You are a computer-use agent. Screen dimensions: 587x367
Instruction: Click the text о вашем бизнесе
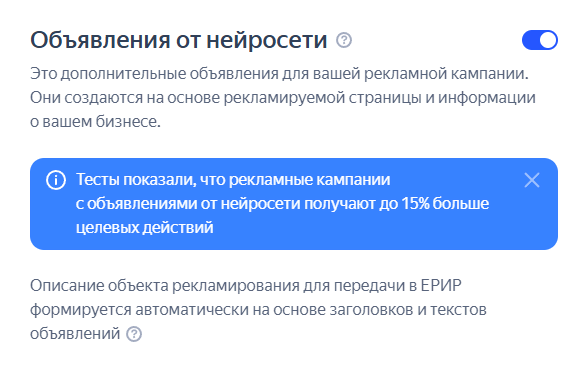coord(95,122)
